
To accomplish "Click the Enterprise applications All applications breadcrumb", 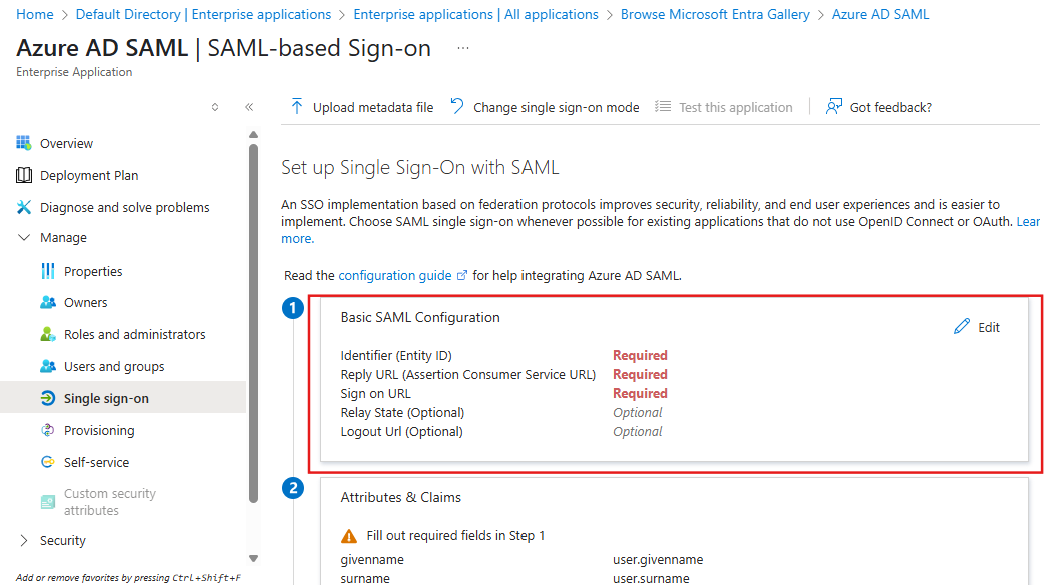I will (x=476, y=14).
